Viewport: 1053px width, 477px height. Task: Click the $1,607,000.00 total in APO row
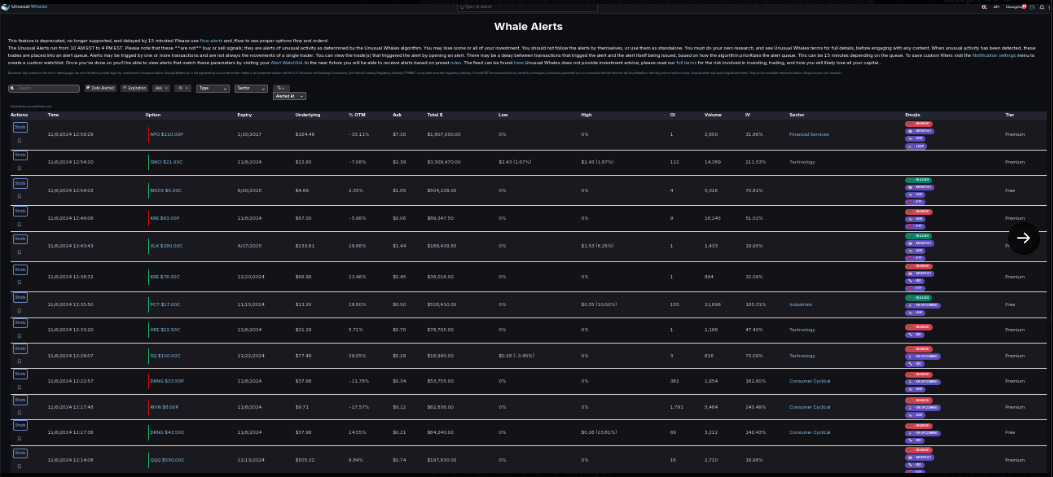(443, 134)
